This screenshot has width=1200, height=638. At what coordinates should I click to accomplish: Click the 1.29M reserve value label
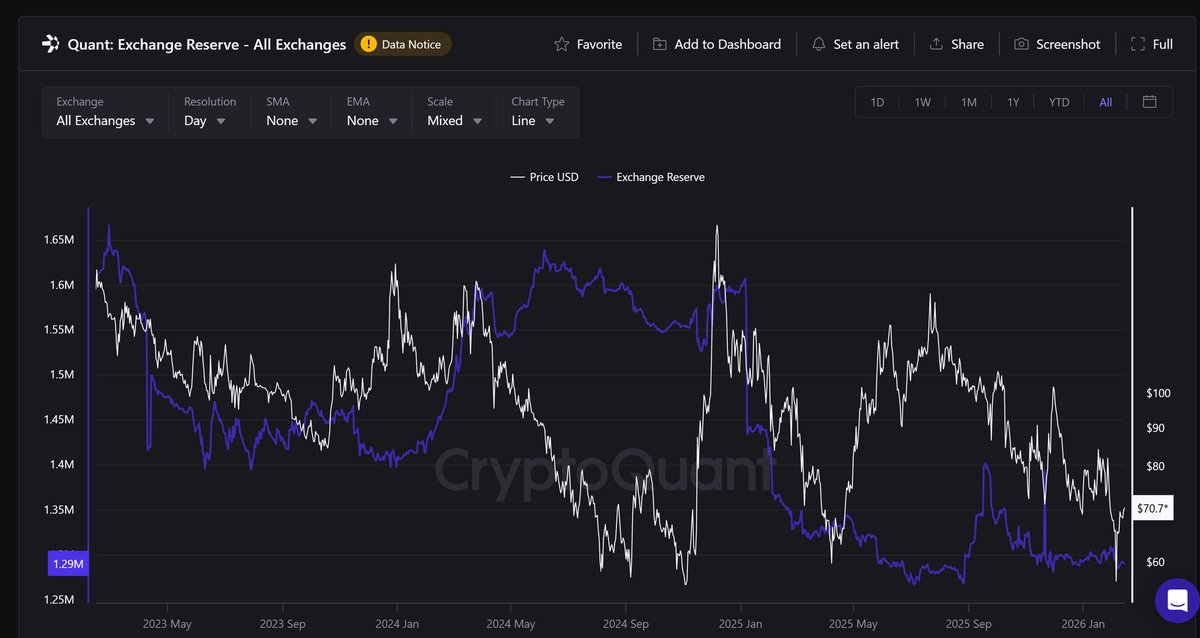68,564
